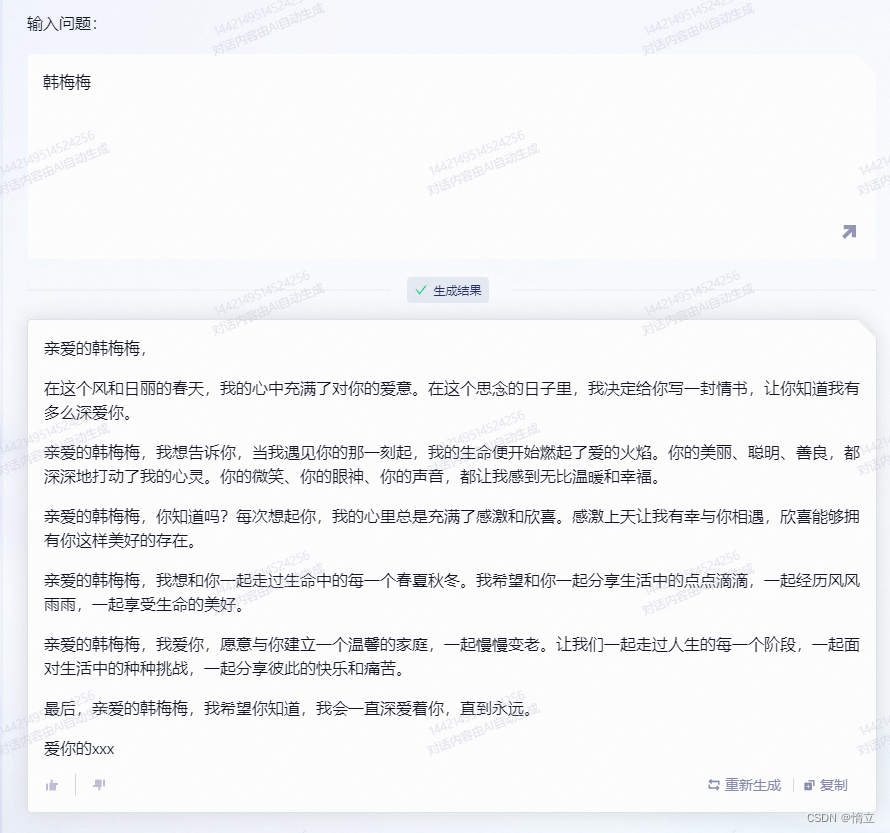The width and height of the screenshot is (890, 833).
Task: Click the signature 爱你的xxx
Action: [x=79, y=749]
